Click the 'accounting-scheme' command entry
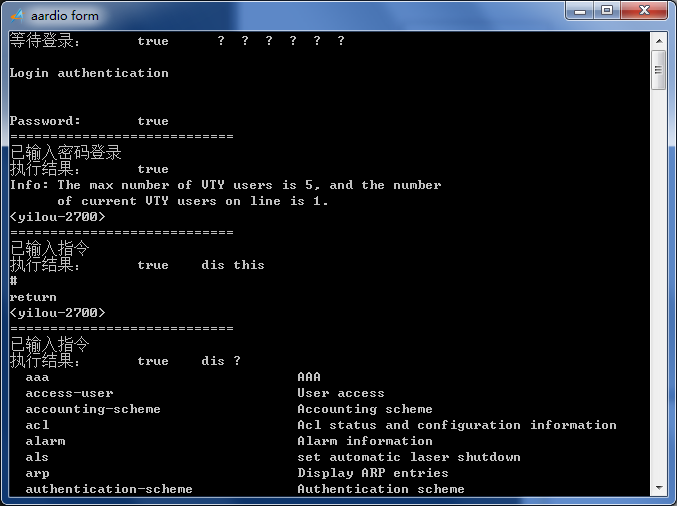677x506 pixels. click(93, 409)
